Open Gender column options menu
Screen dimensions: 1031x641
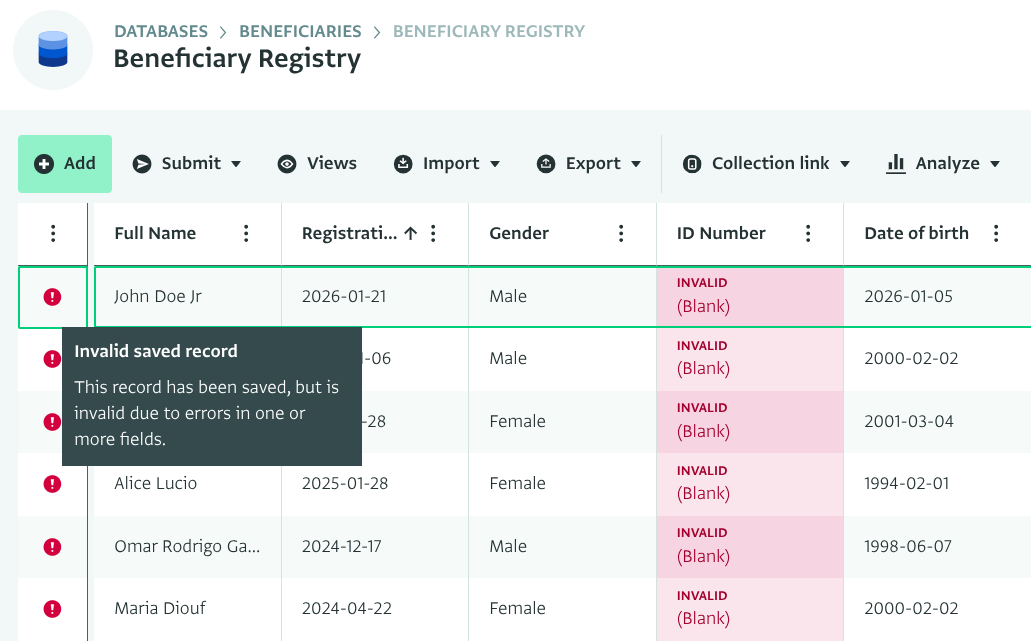click(x=621, y=234)
